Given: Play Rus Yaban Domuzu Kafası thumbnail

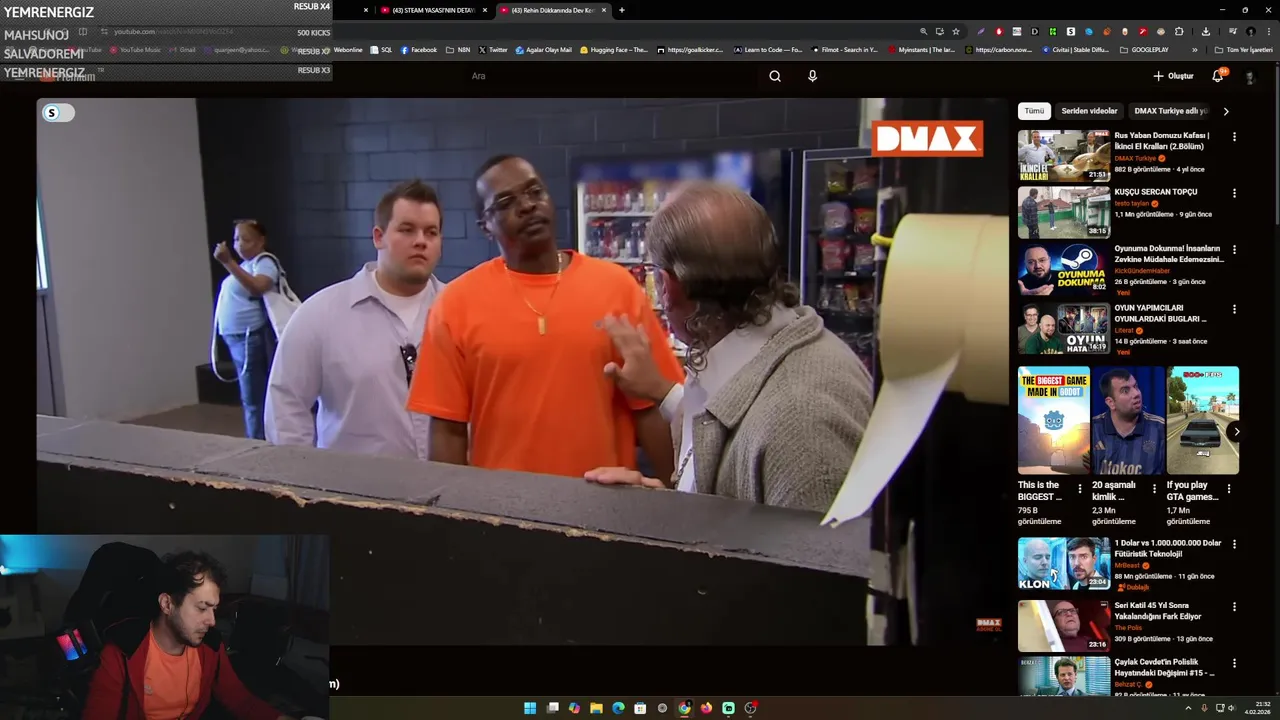Looking at the screenshot, I should [x=1064, y=155].
